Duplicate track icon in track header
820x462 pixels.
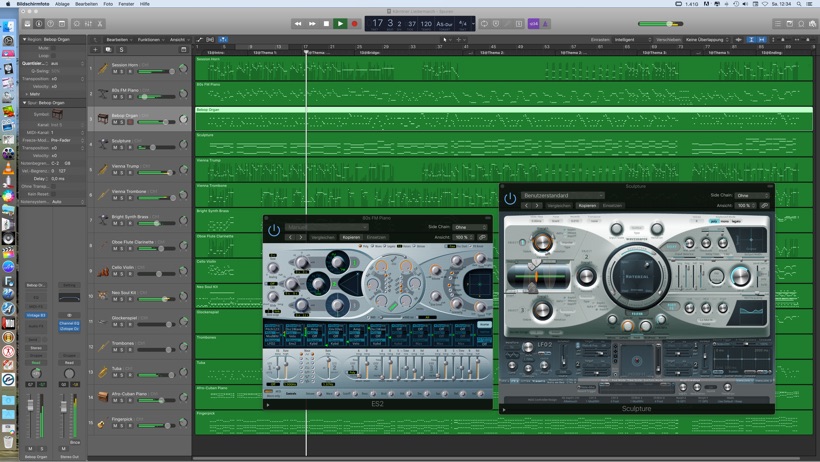tap(108, 50)
